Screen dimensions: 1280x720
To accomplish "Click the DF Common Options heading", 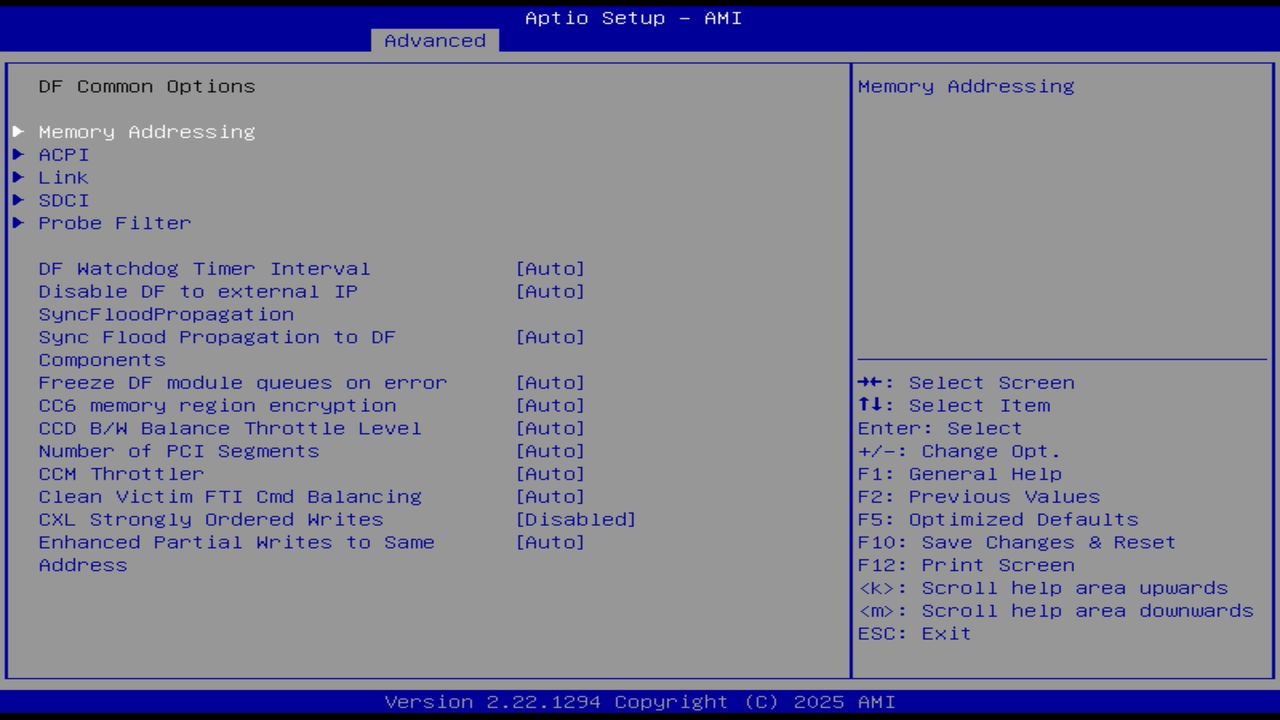I will click(146, 86).
